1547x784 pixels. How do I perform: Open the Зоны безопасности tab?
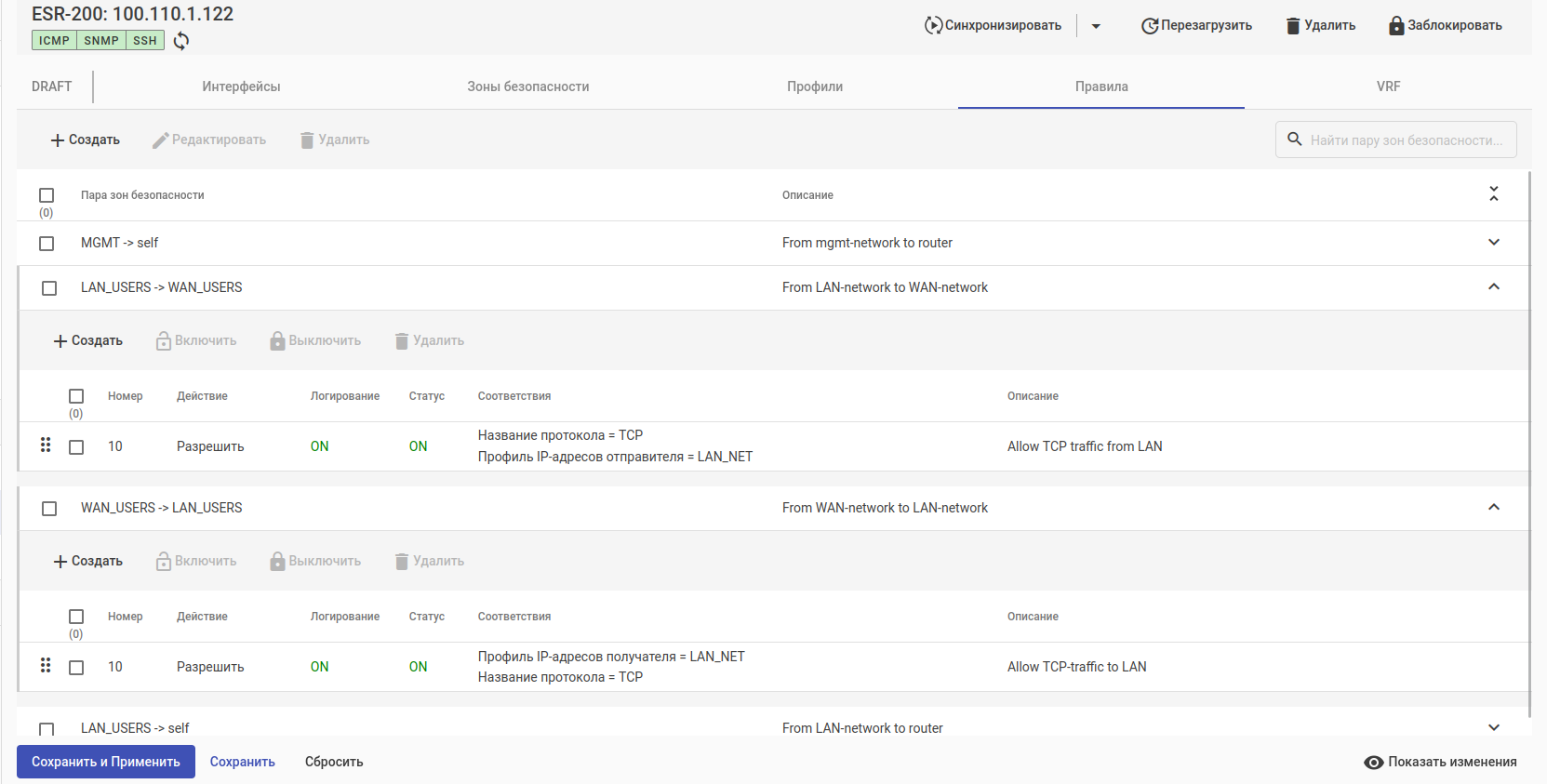pyautogui.click(x=527, y=86)
